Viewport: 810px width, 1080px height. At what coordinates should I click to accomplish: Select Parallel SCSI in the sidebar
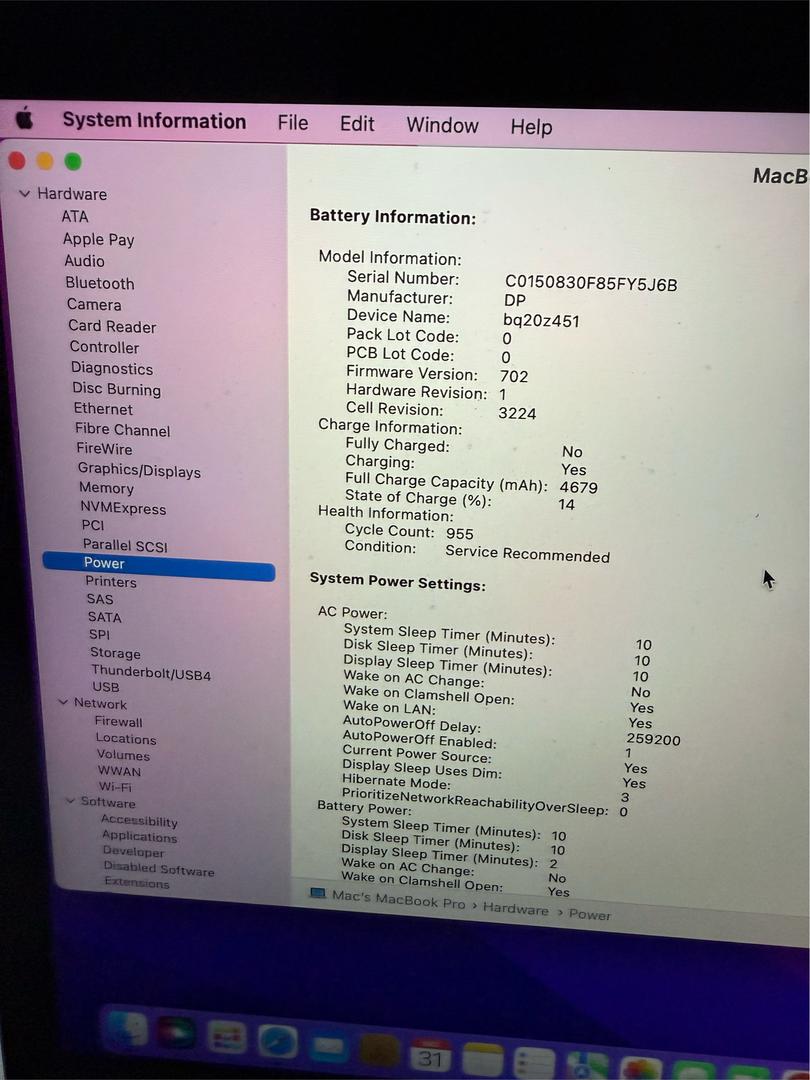[x=125, y=546]
